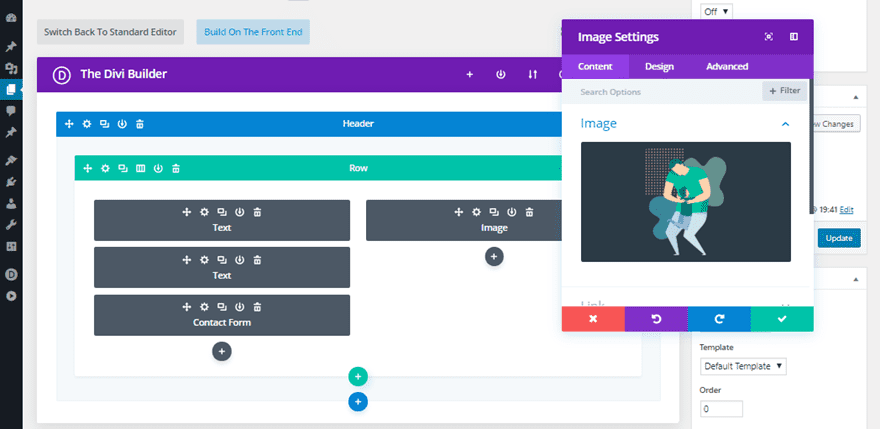The height and width of the screenshot is (429, 880).
Task: Open Divi menu in WordPress sidebar
Action: click(x=11, y=275)
